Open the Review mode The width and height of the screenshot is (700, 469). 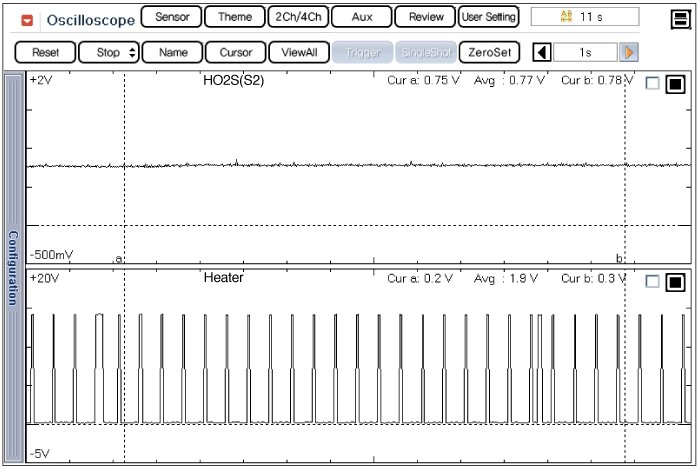pos(425,17)
